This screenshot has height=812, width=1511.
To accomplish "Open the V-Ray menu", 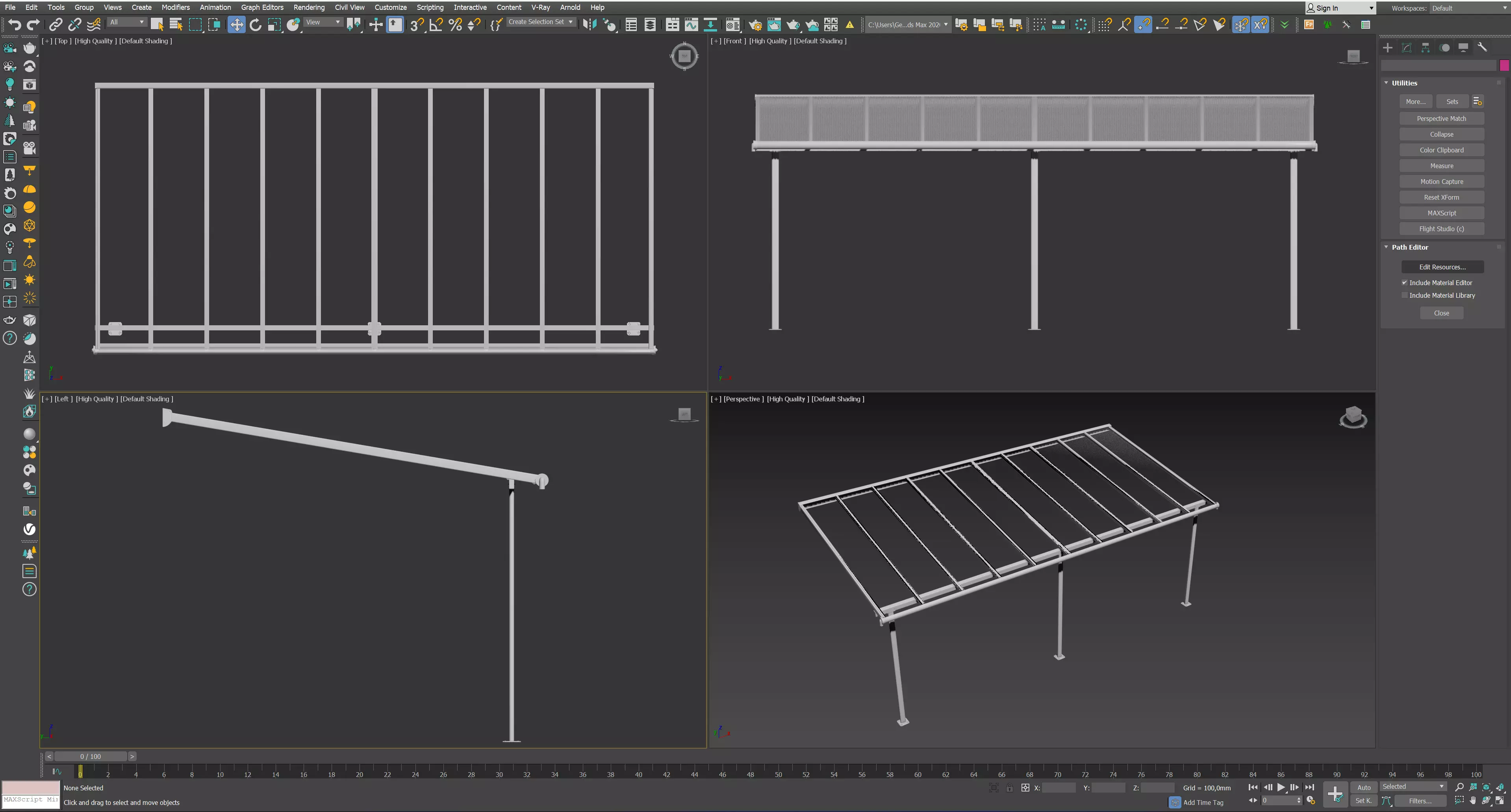I will [x=540, y=7].
